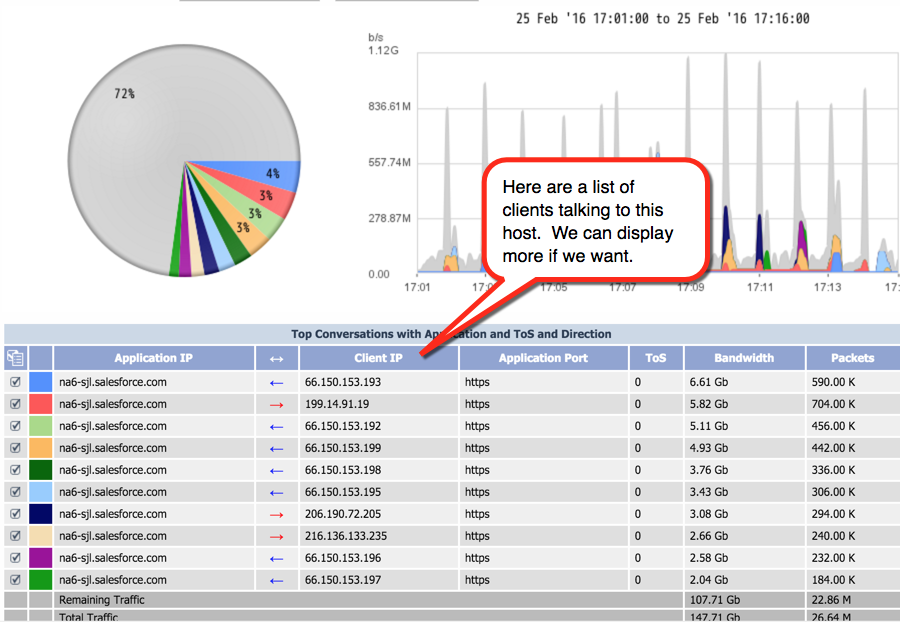Uncheck the row for client 66.150.153.195

coord(15,492)
